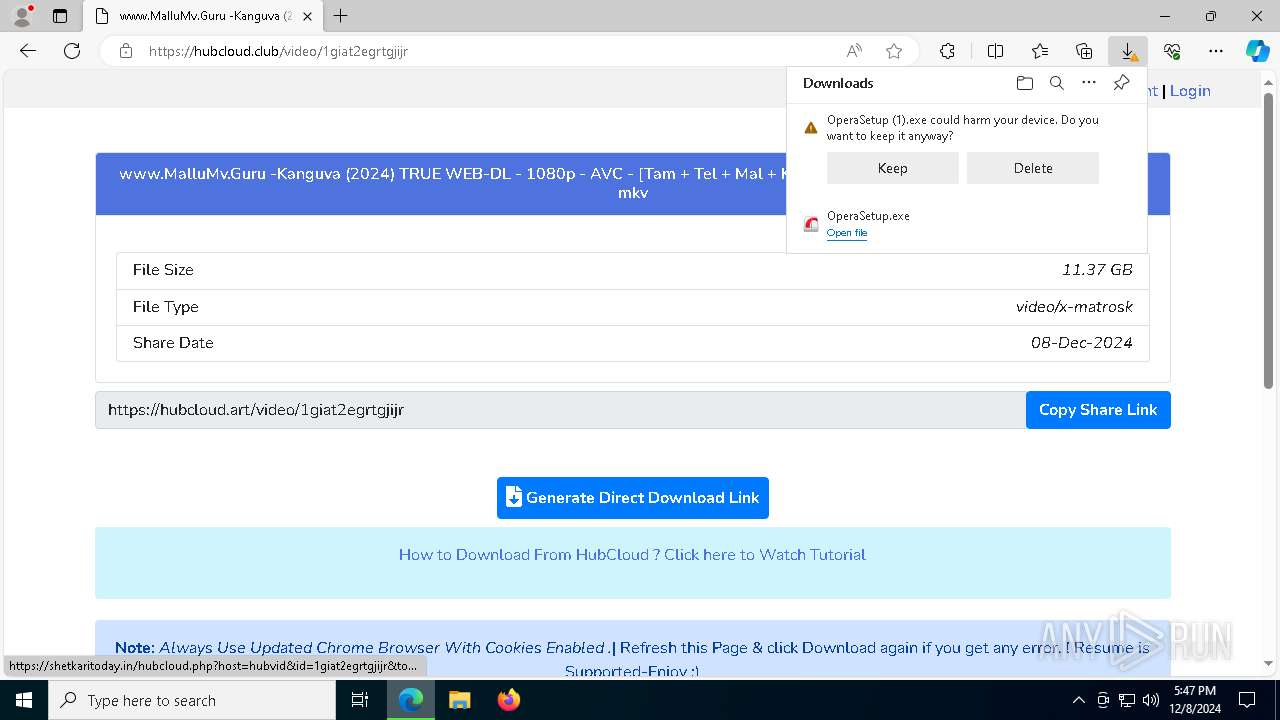Open the HubCloud tutorial link
The height and width of the screenshot is (720, 1280).
(x=632, y=555)
